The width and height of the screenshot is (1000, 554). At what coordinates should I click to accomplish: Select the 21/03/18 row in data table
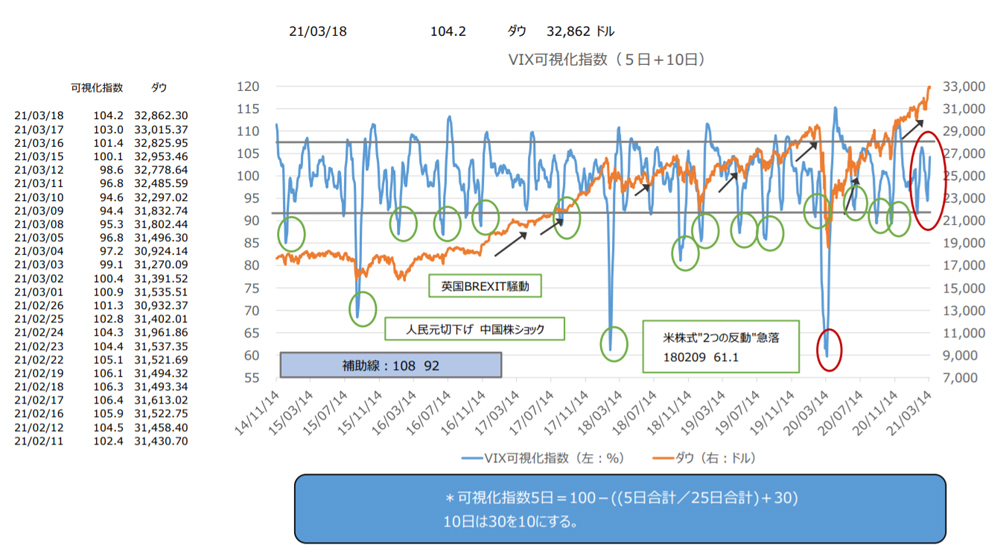[x=101, y=115]
